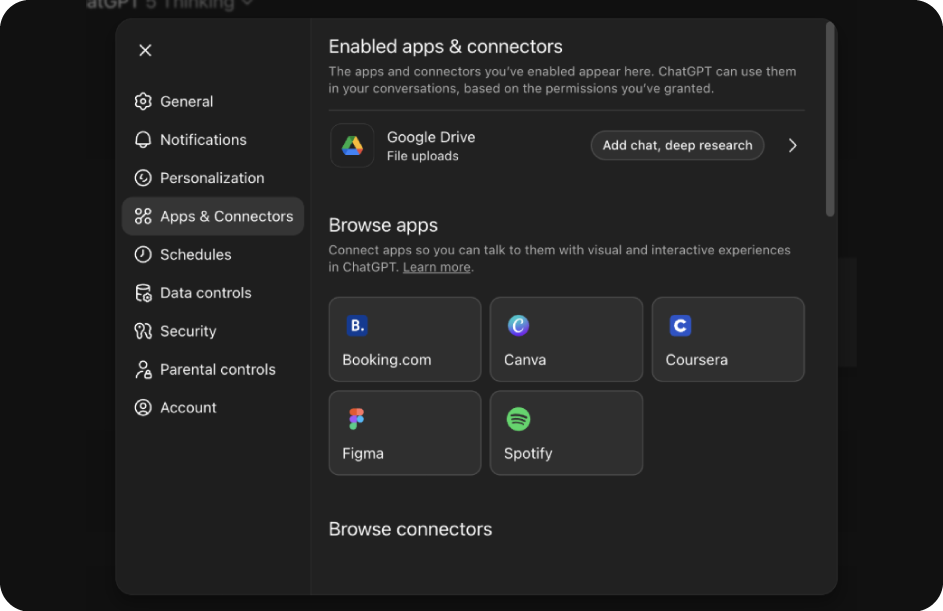The height and width of the screenshot is (611, 943).
Task: Click the Coursera logo icon
Action: (680, 325)
